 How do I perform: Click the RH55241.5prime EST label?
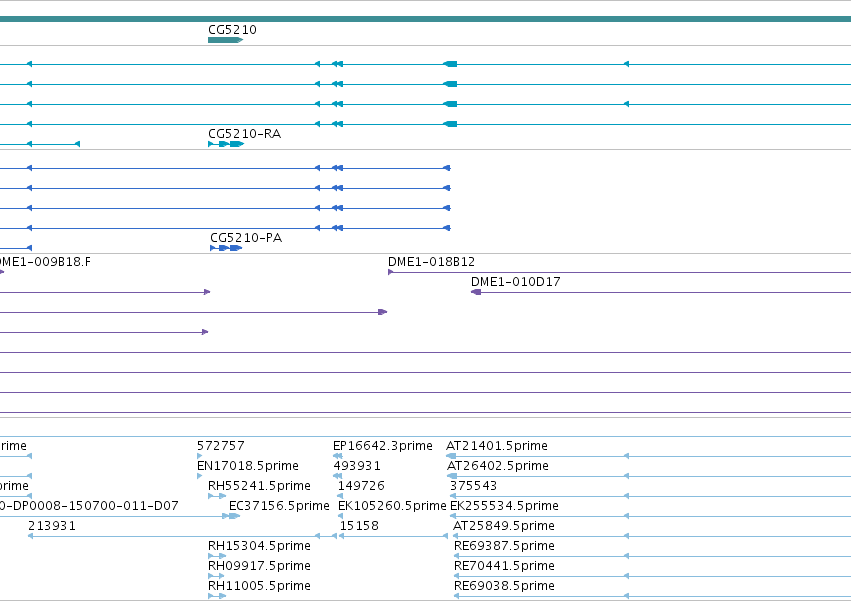pyautogui.click(x=259, y=486)
